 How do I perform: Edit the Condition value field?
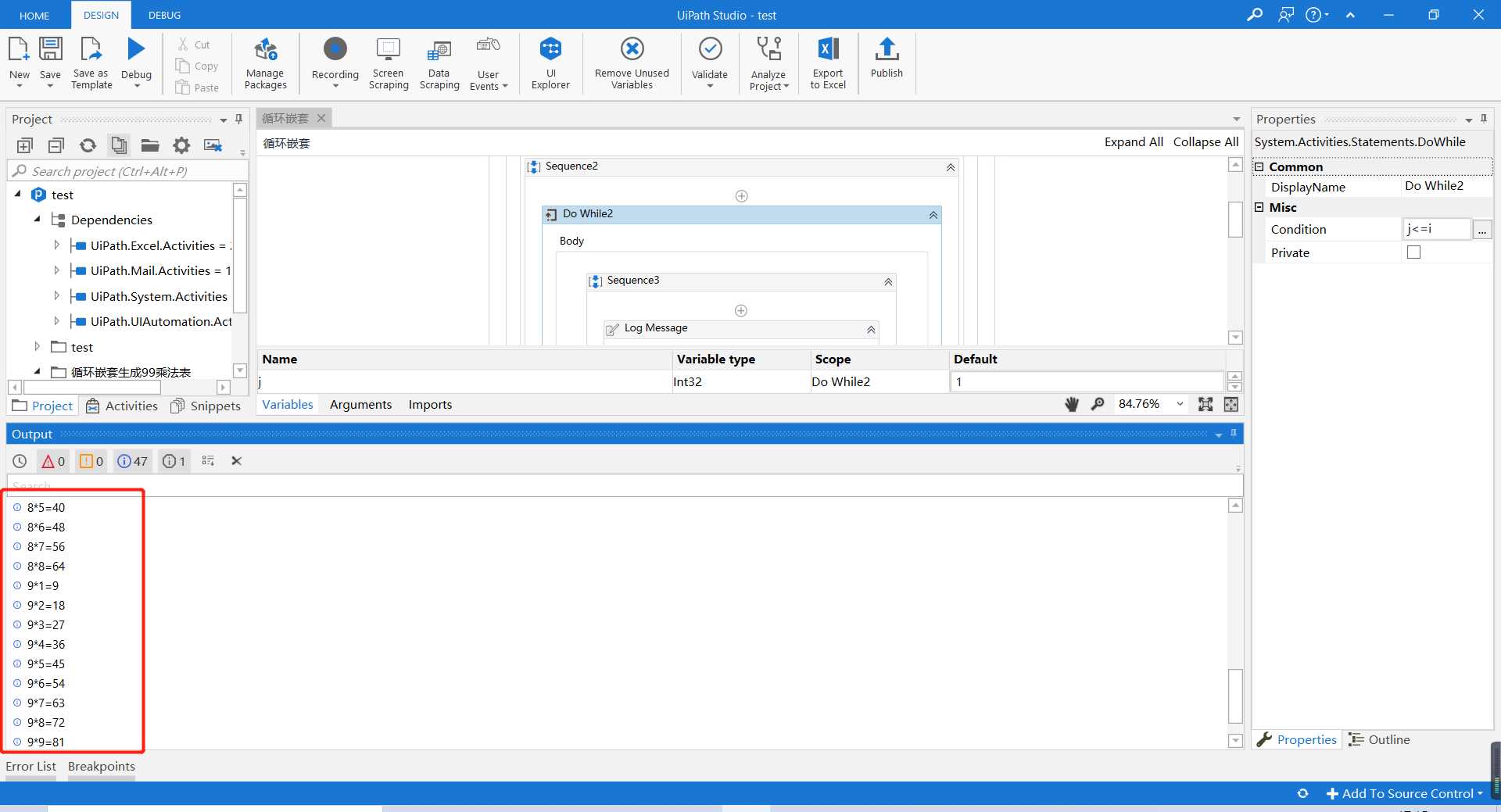[1437, 229]
